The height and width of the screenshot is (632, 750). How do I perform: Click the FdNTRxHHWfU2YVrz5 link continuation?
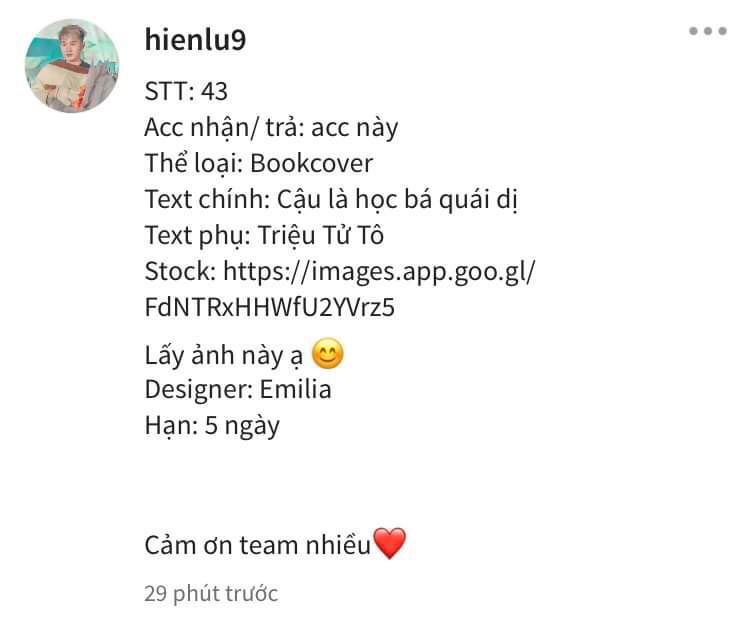(270, 307)
